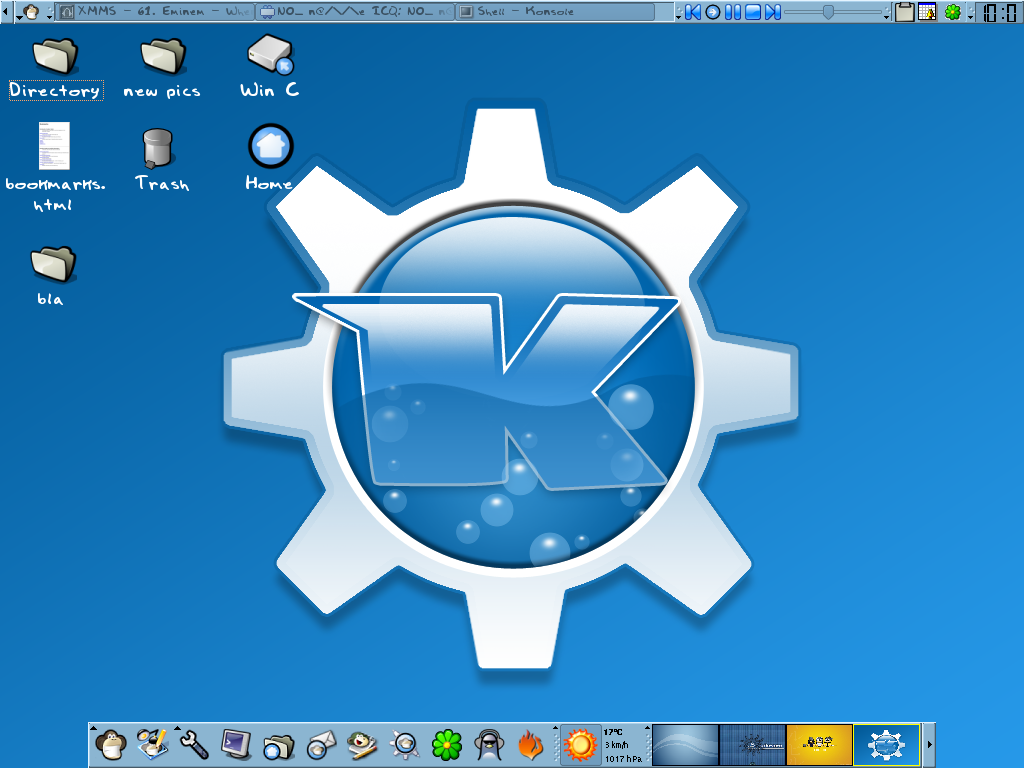
Task: Open the Home folder icon
Action: click(270, 146)
